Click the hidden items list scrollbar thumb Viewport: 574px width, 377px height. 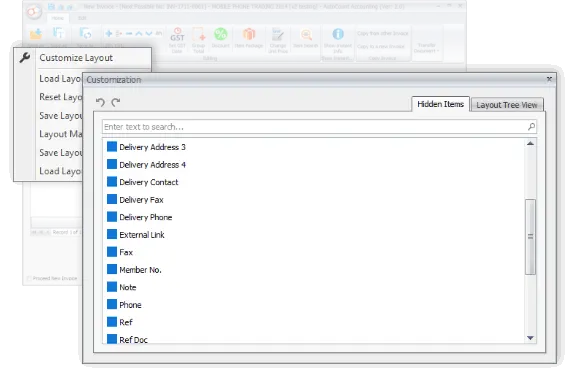click(530, 236)
